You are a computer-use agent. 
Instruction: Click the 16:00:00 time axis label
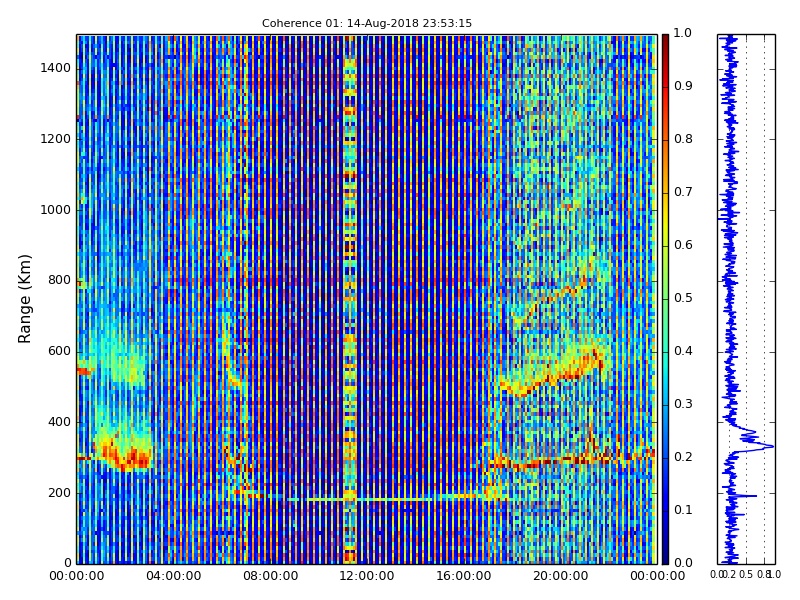pos(464,576)
